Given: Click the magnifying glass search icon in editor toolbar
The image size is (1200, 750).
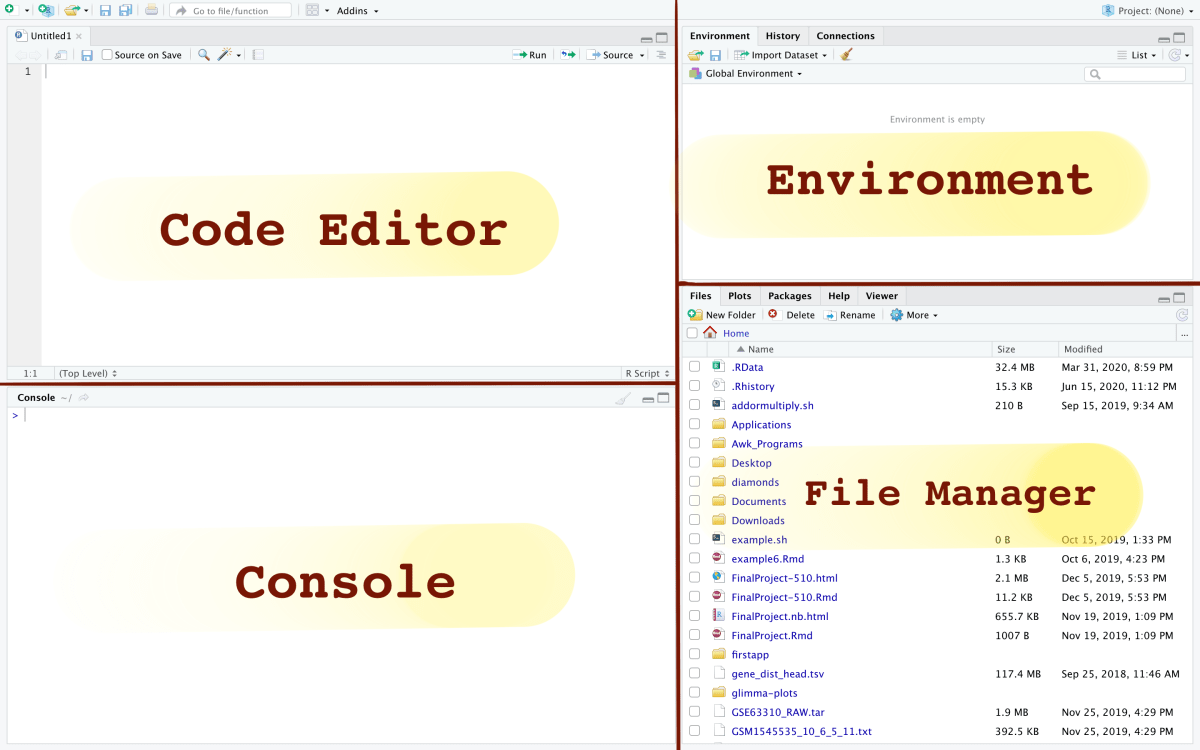Looking at the screenshot, I should pos(204,54).
